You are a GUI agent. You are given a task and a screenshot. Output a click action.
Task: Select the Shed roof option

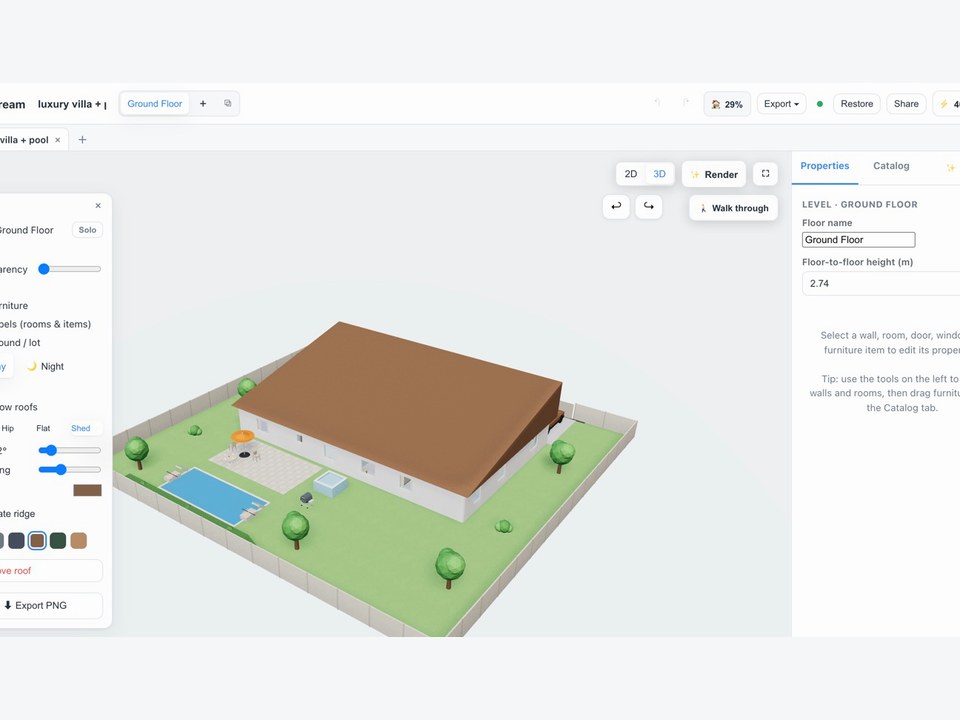pos(80,428)
